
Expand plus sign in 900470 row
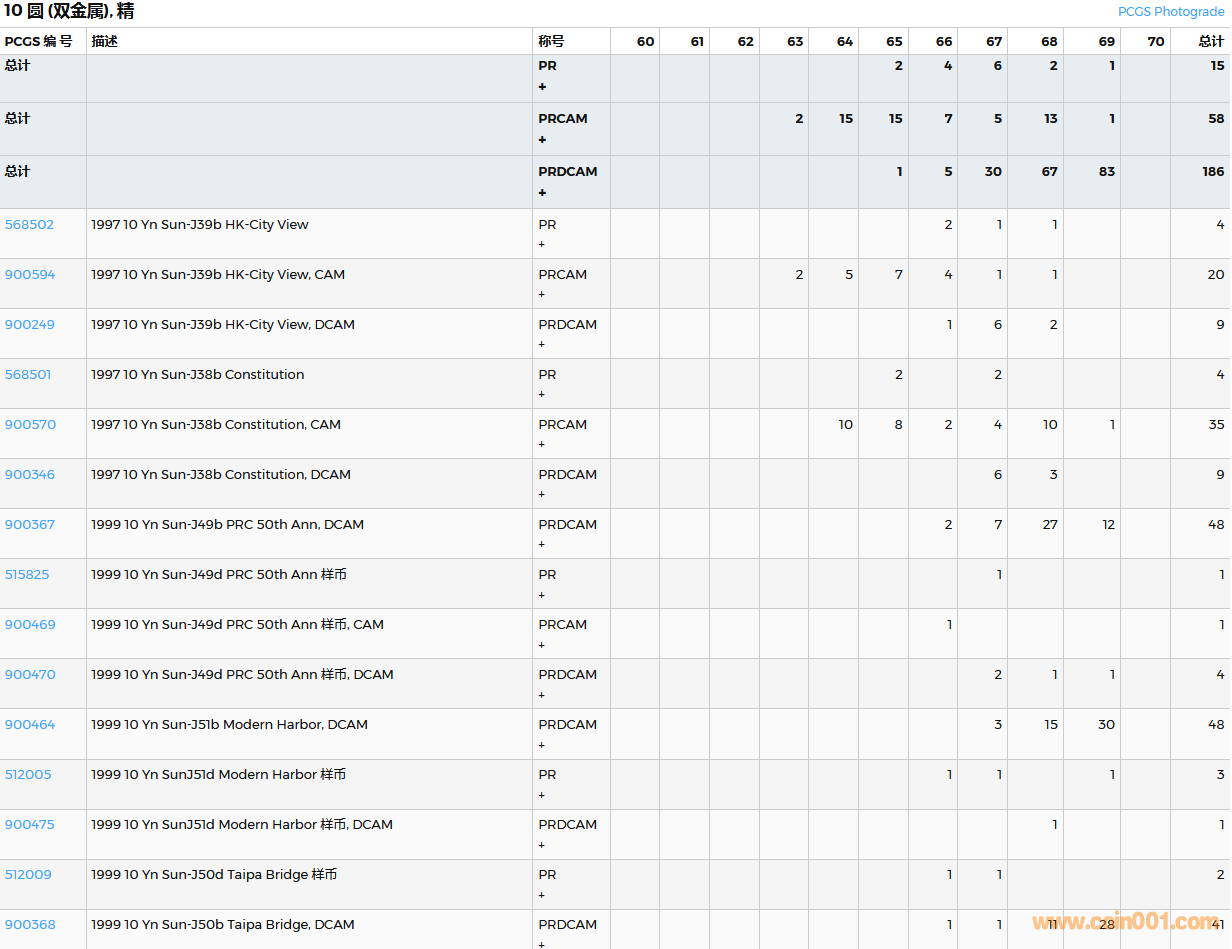click(542, 695)
